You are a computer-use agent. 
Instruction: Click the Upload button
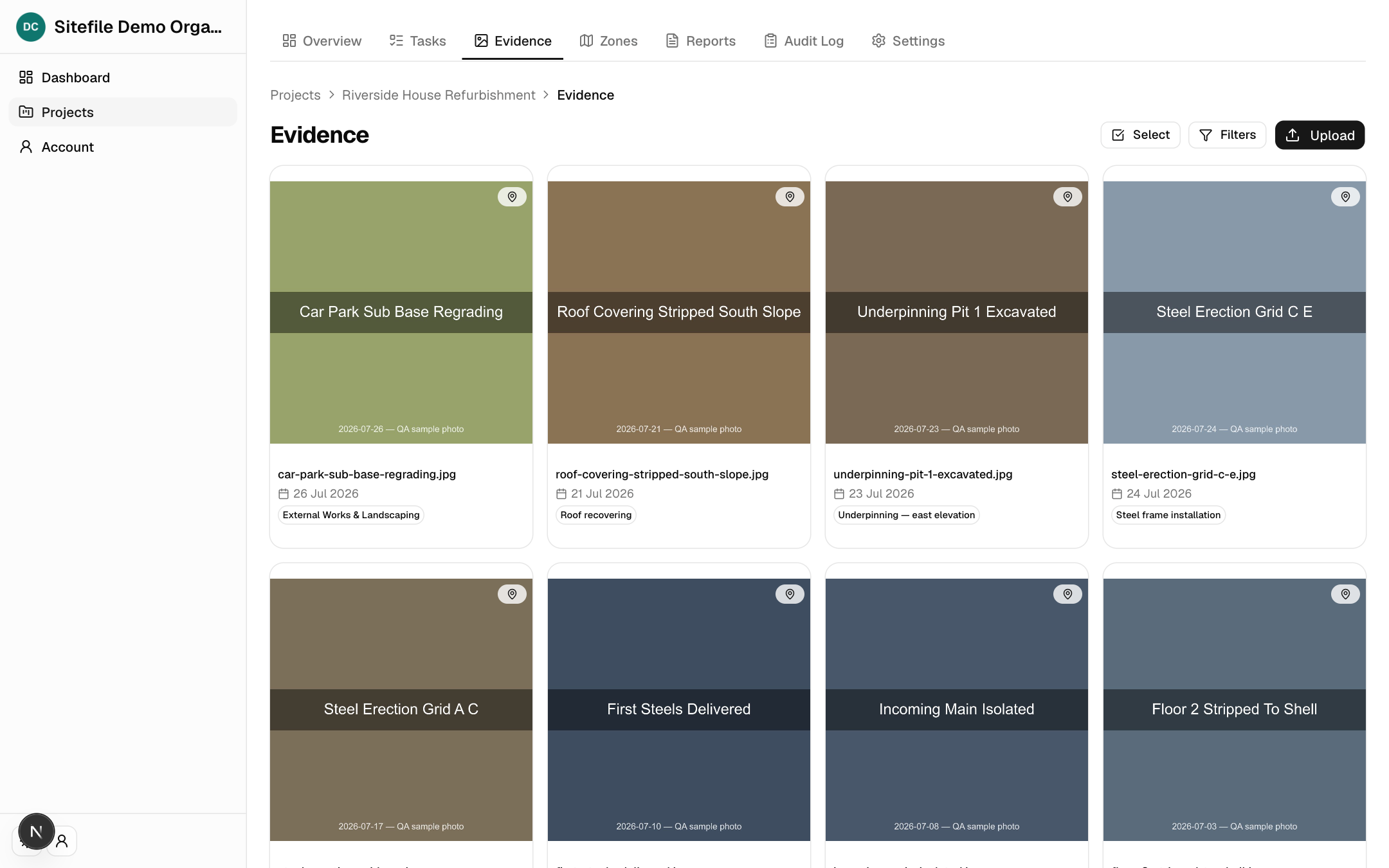[x=1320, y=135]
